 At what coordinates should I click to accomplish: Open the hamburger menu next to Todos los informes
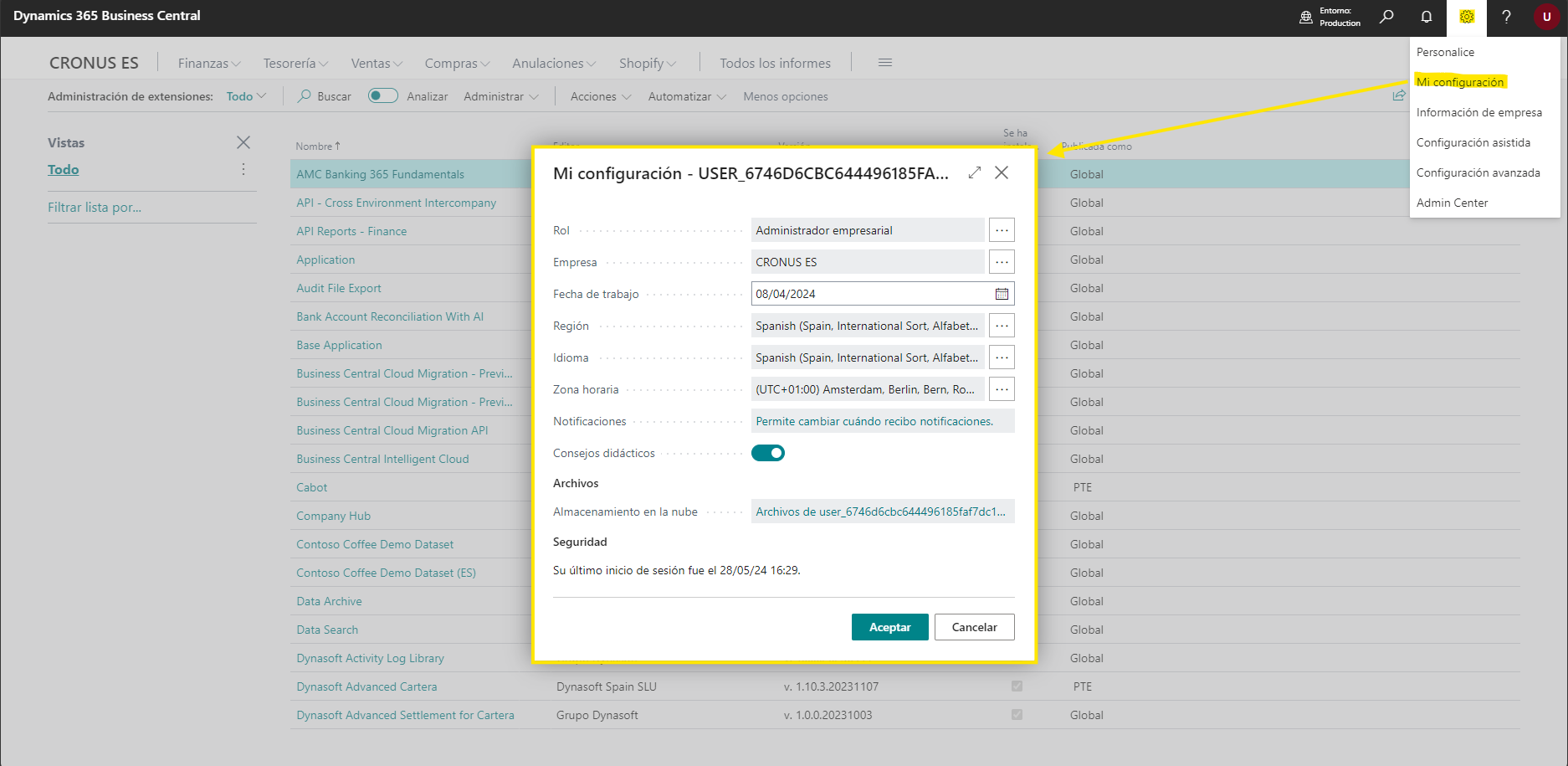pyautogui.click(x=885, y=63)
